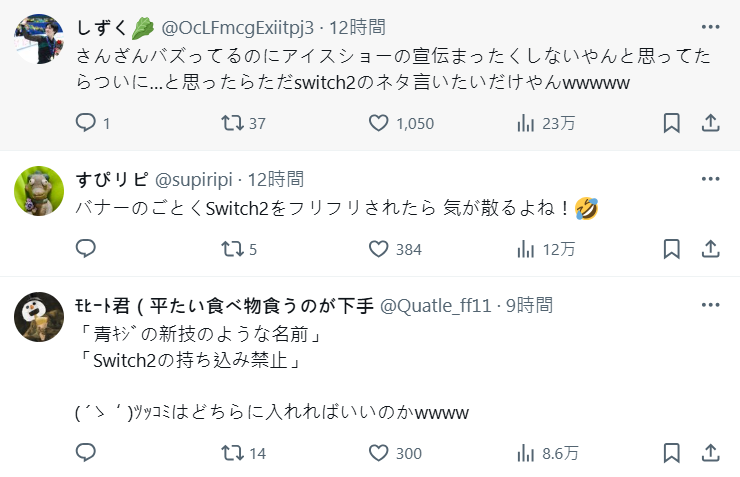
Task: Share Quatle_ff11's tweet
Action: tap(710, 453)
